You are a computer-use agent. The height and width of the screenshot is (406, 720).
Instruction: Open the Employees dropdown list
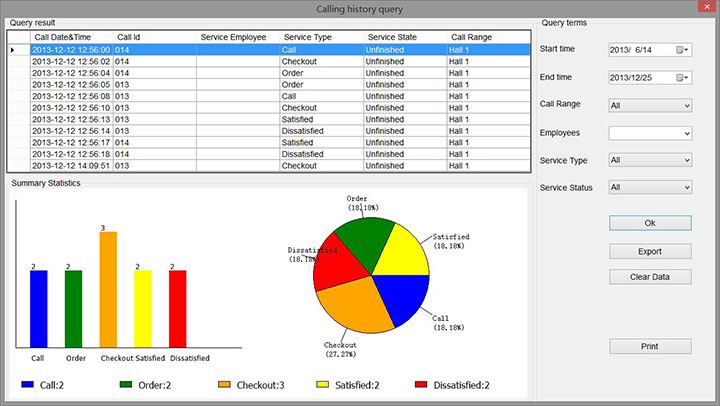[x=686, y=133]
